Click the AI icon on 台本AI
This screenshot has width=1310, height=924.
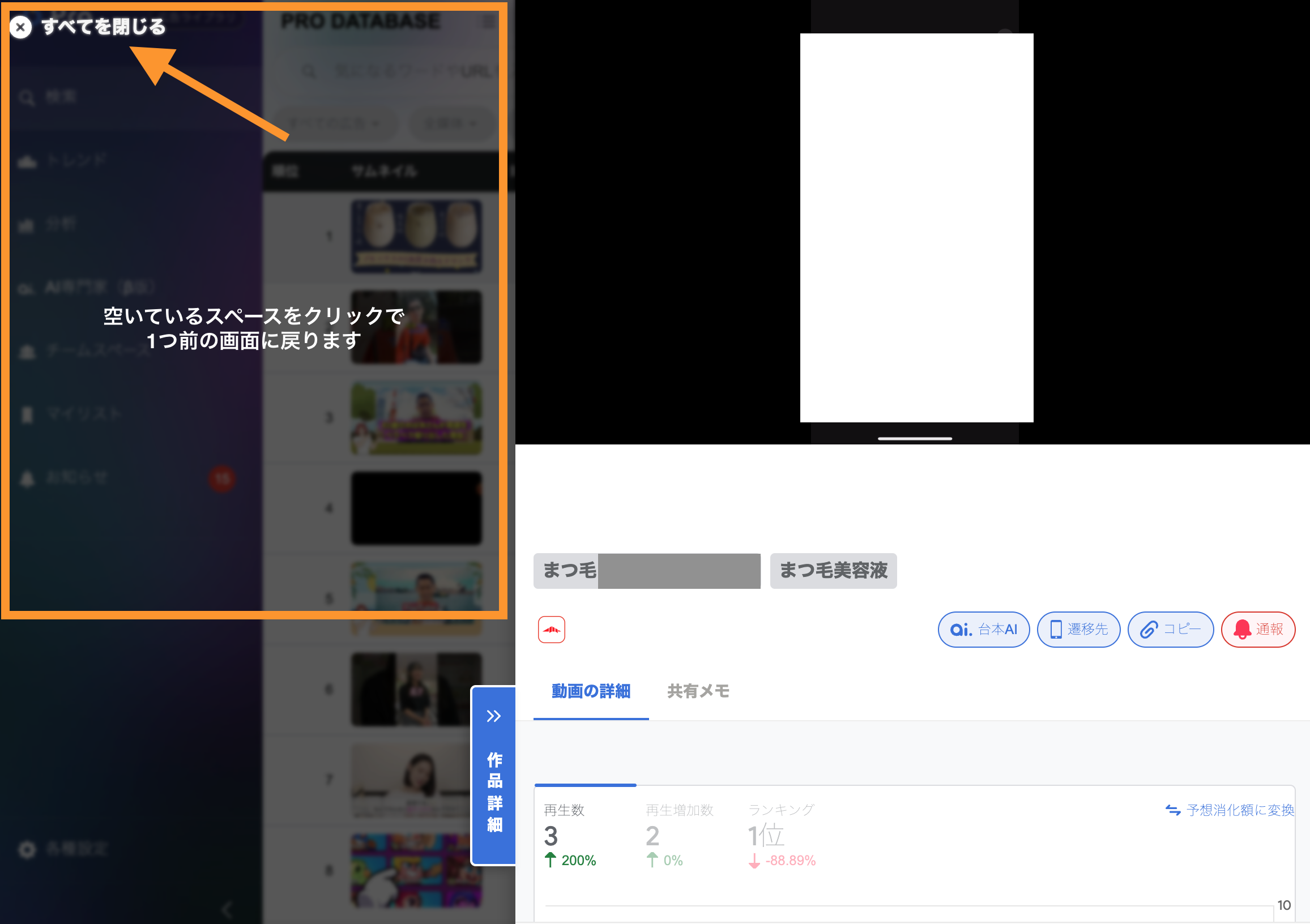point(961,630)
